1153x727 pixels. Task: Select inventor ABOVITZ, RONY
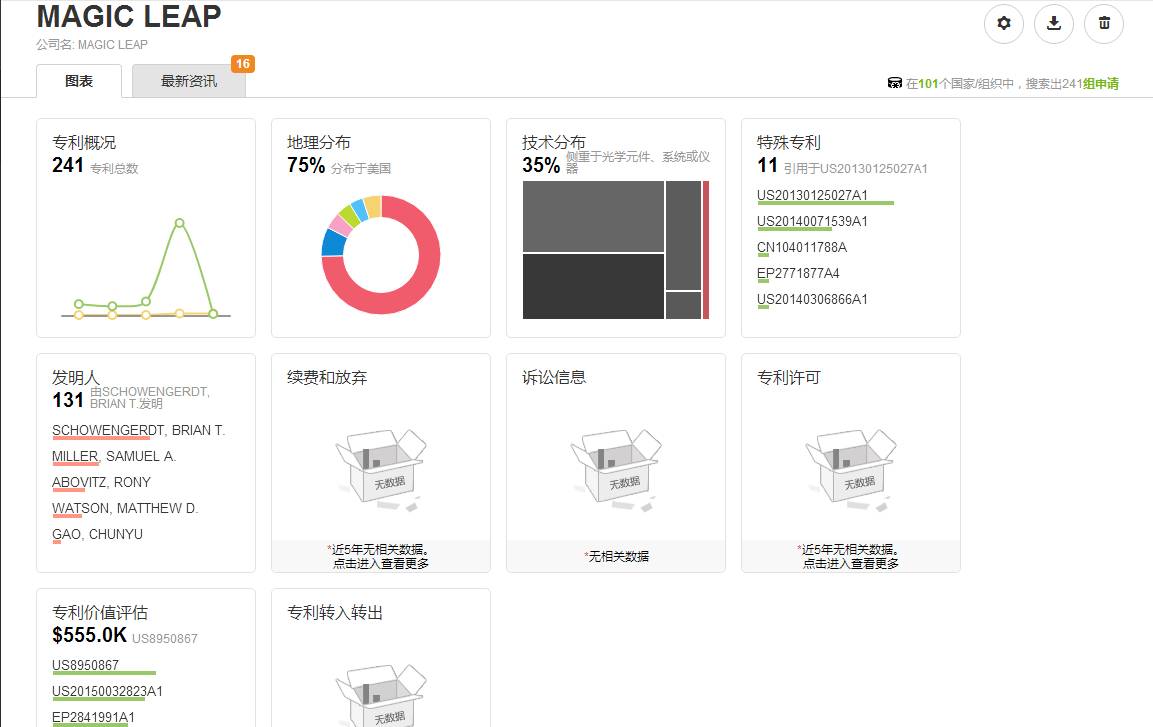click(x=101, y=482)
